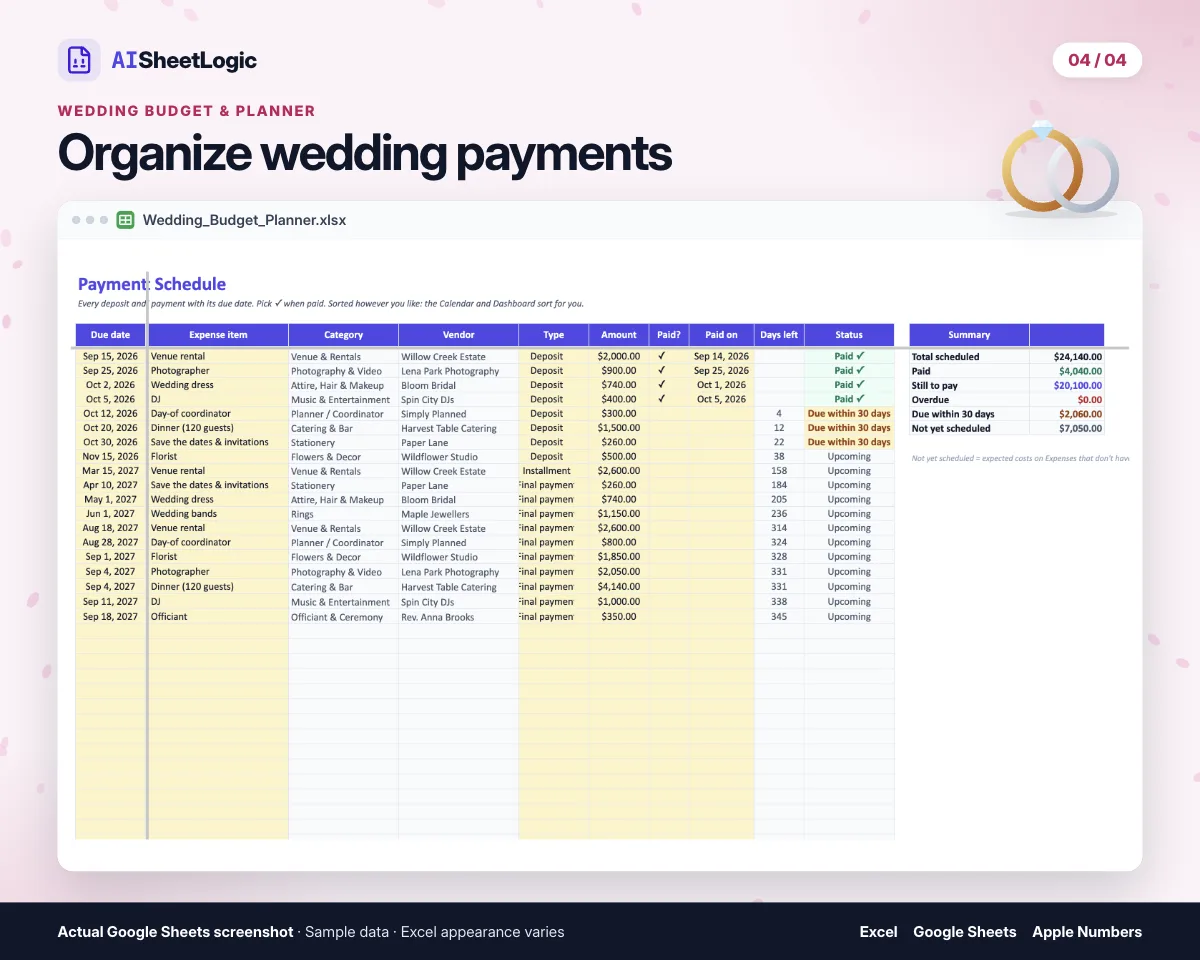The width and height of the screenshot is (1200, 960).
Task: Click the Still to pay summary label
Action: coord(935,385)
